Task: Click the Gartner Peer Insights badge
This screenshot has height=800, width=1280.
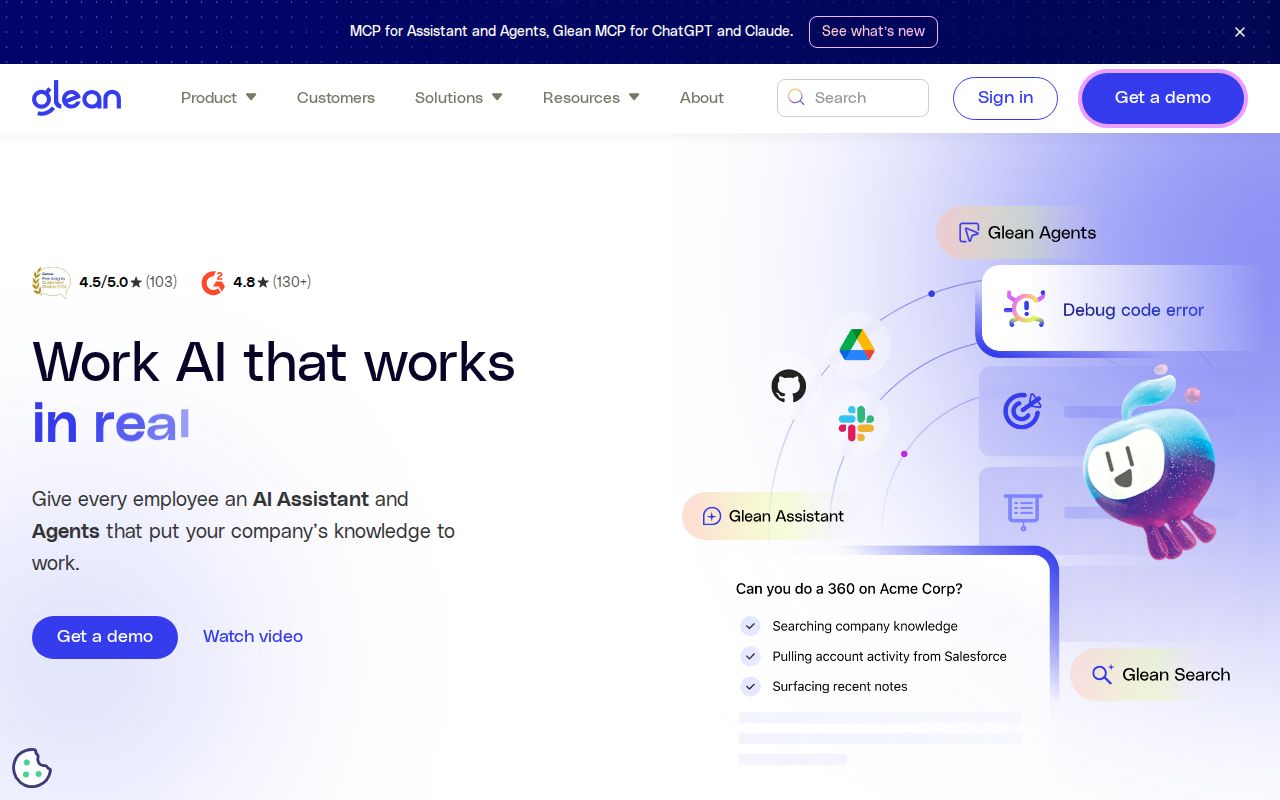Action: point(51,282)
